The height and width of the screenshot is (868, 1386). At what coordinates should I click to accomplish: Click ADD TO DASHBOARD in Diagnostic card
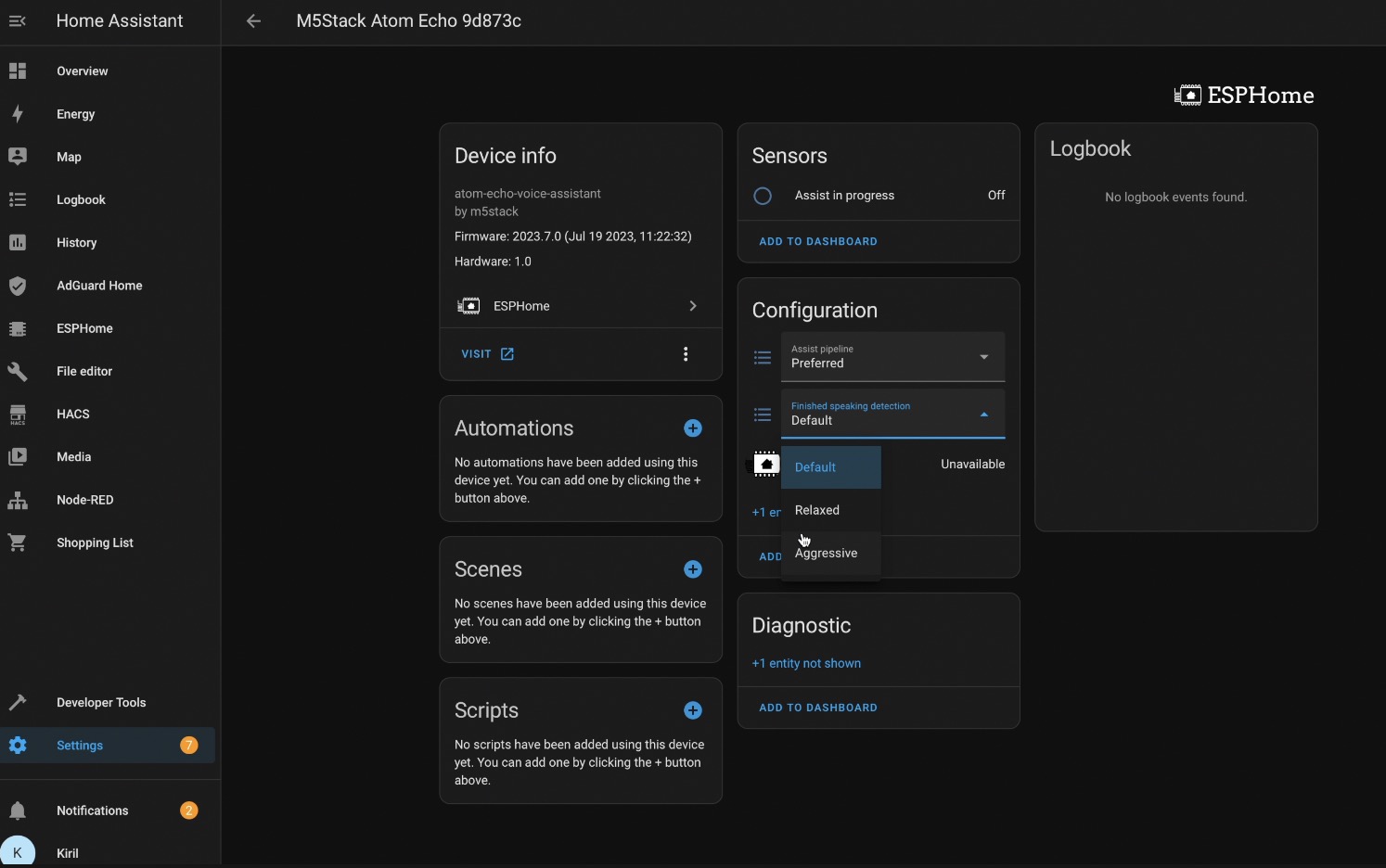(x=818, y=708)
